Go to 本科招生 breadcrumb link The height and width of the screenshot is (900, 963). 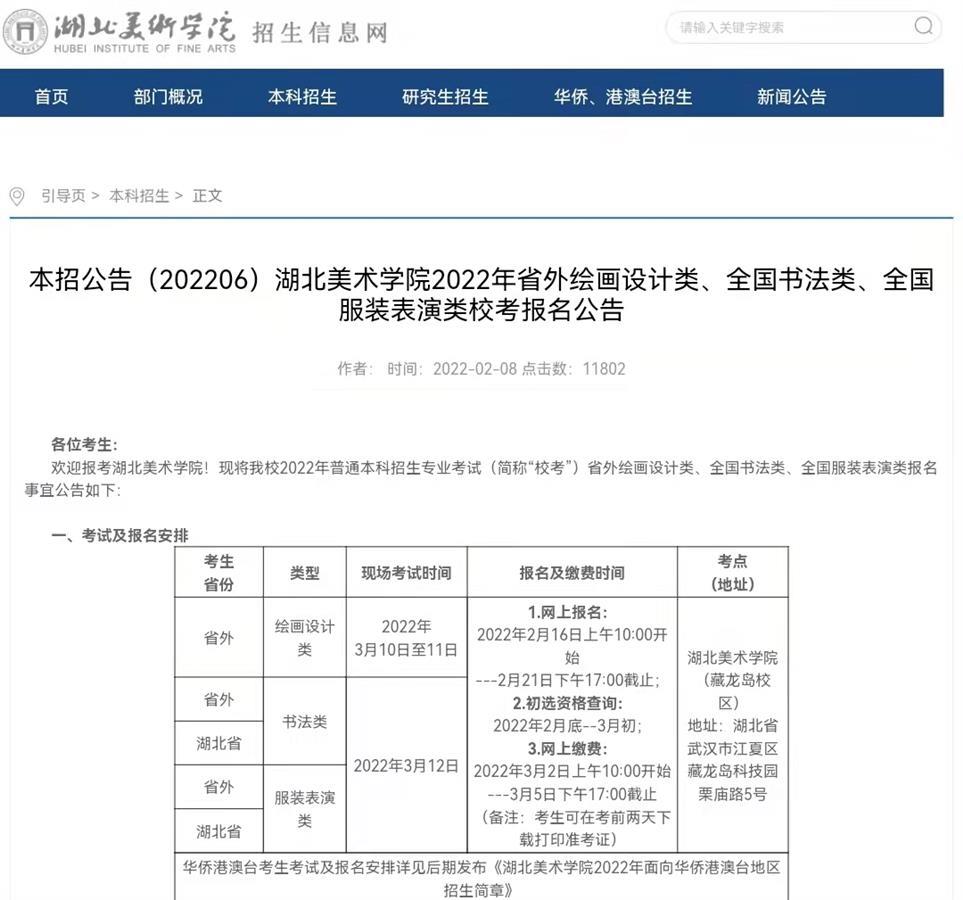139,196
